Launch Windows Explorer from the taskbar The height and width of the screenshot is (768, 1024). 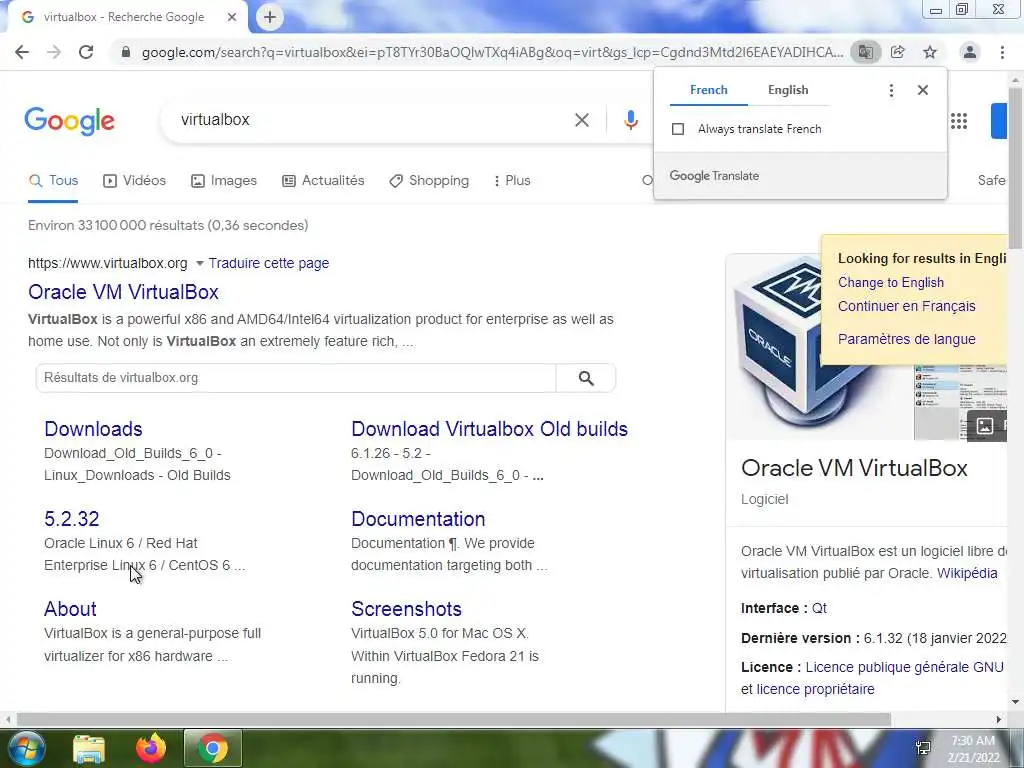89,748
